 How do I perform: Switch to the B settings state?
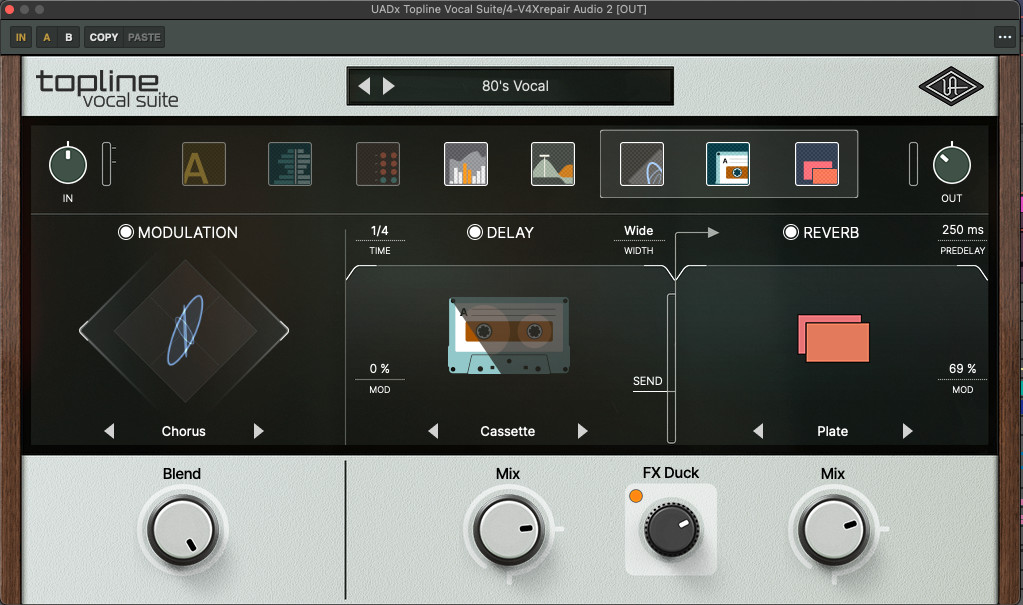(69, 37)
